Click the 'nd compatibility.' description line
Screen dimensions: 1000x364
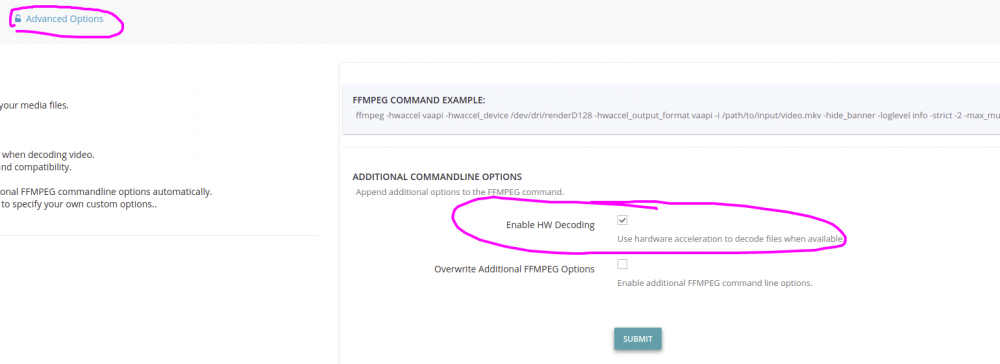(x=36, y=168)
